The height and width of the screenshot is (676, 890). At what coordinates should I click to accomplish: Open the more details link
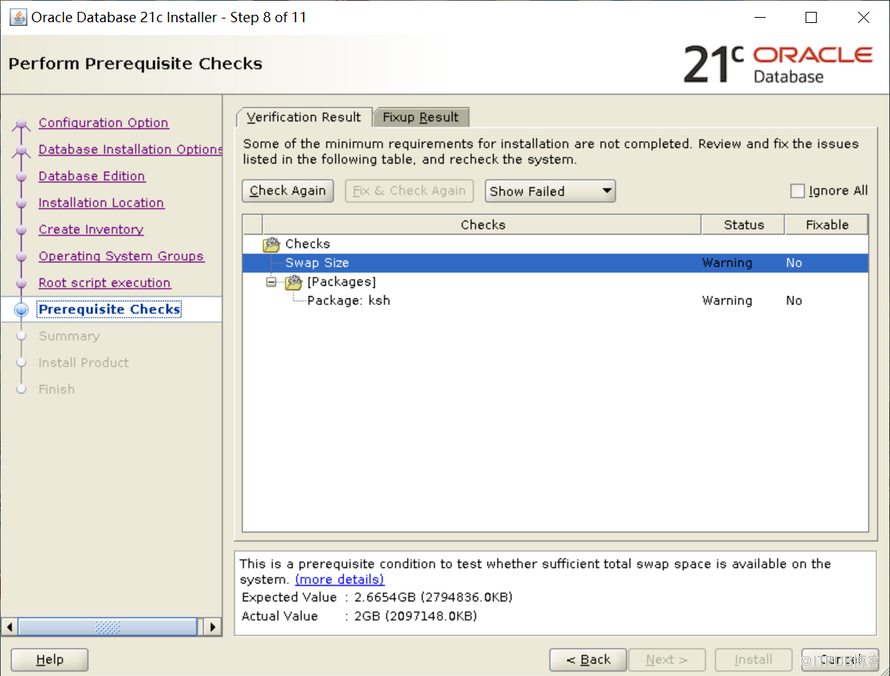click(x=339, y=580)
